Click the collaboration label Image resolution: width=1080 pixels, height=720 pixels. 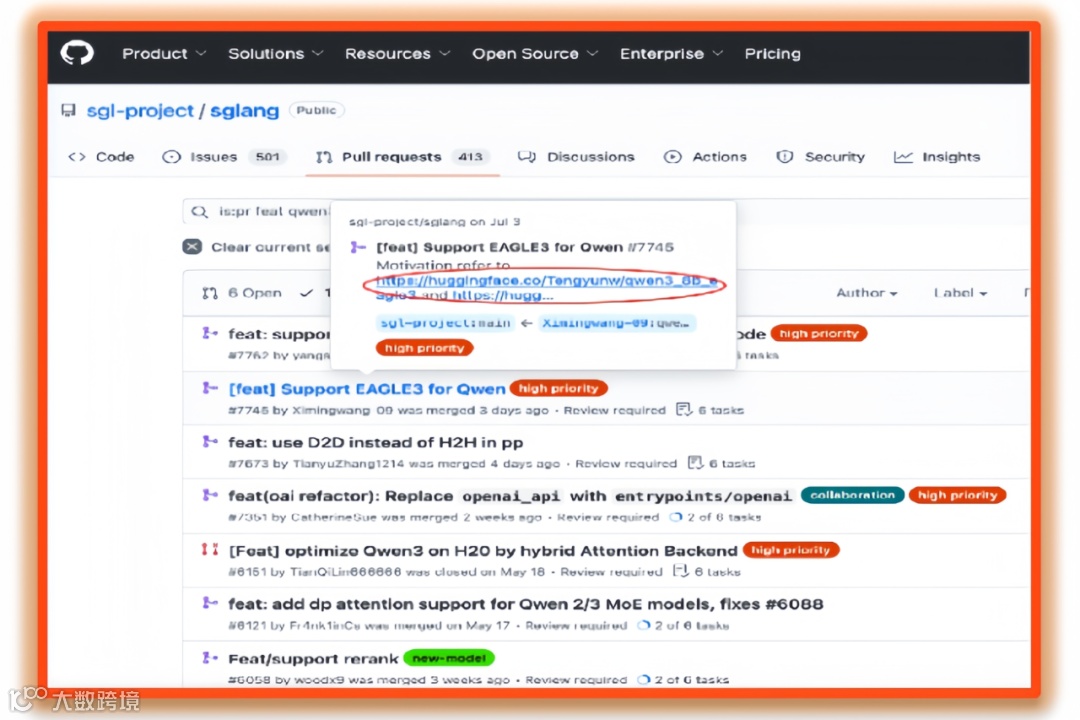(852, 495)
